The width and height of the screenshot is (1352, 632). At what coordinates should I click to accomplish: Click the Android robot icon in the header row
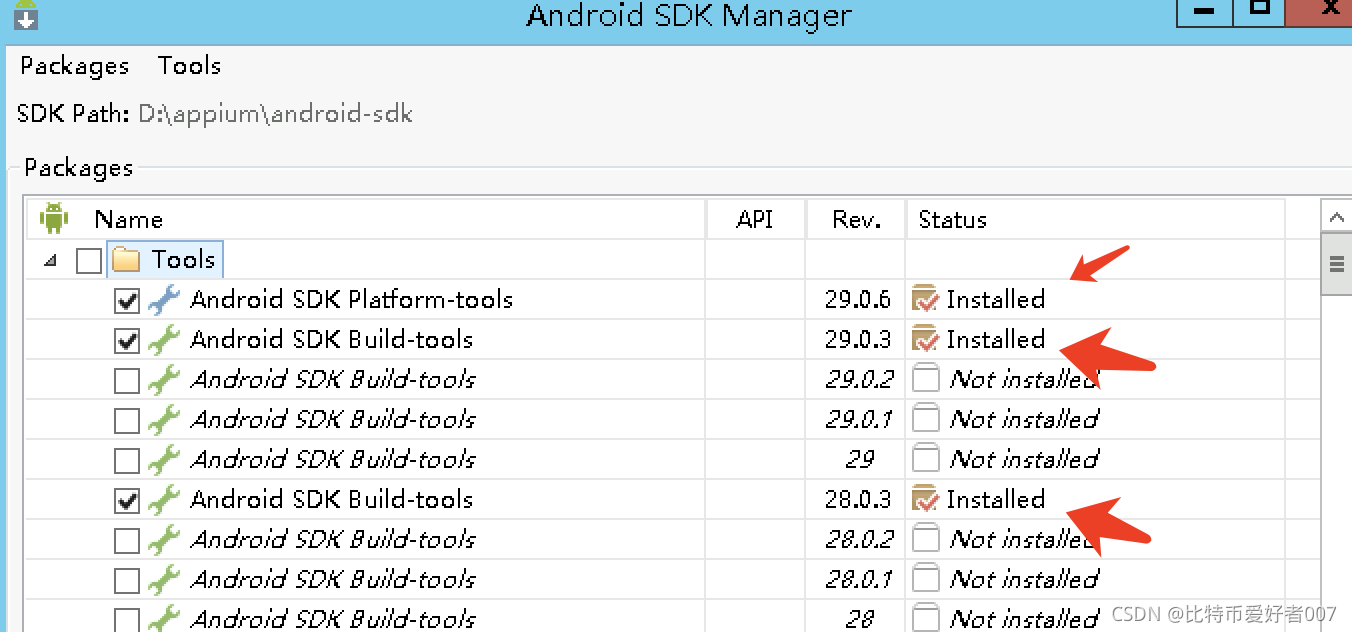pos(53,218)
